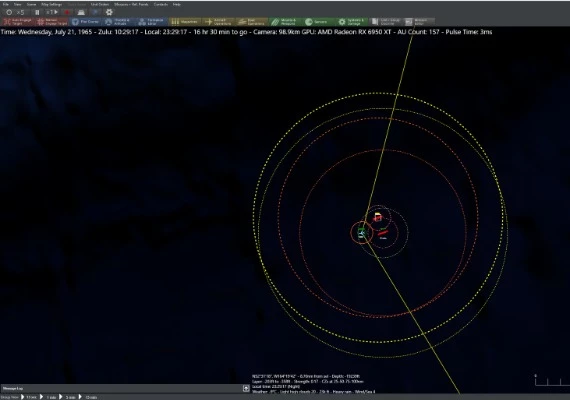570x400 pixels.
Task: Open Boat Operations
Action: pos(252,22)
